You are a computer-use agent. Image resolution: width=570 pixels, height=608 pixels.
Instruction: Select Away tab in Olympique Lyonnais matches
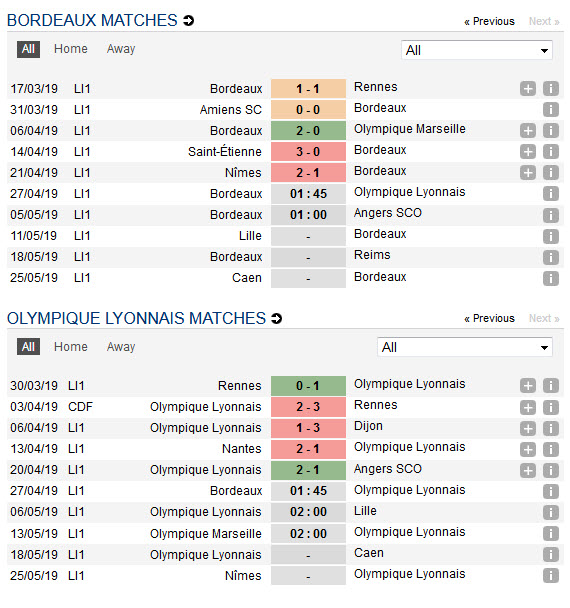[121, 347]
